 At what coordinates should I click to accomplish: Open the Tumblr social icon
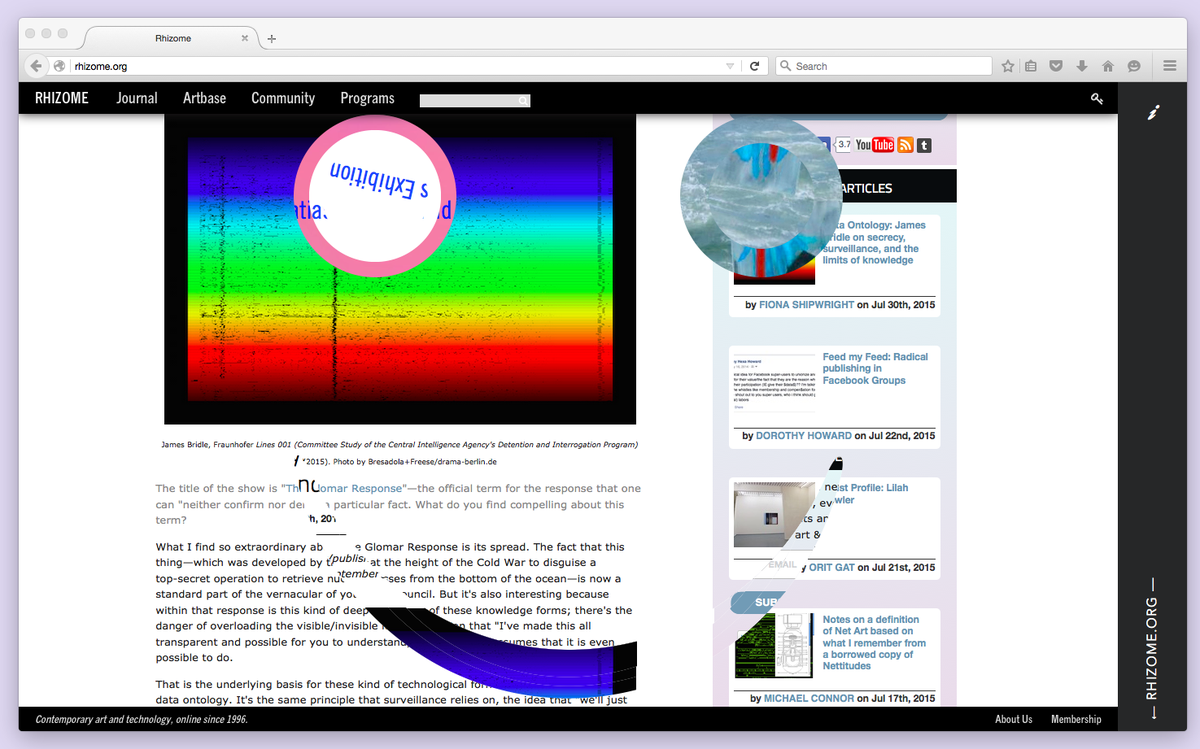click(x=924, y=145)
